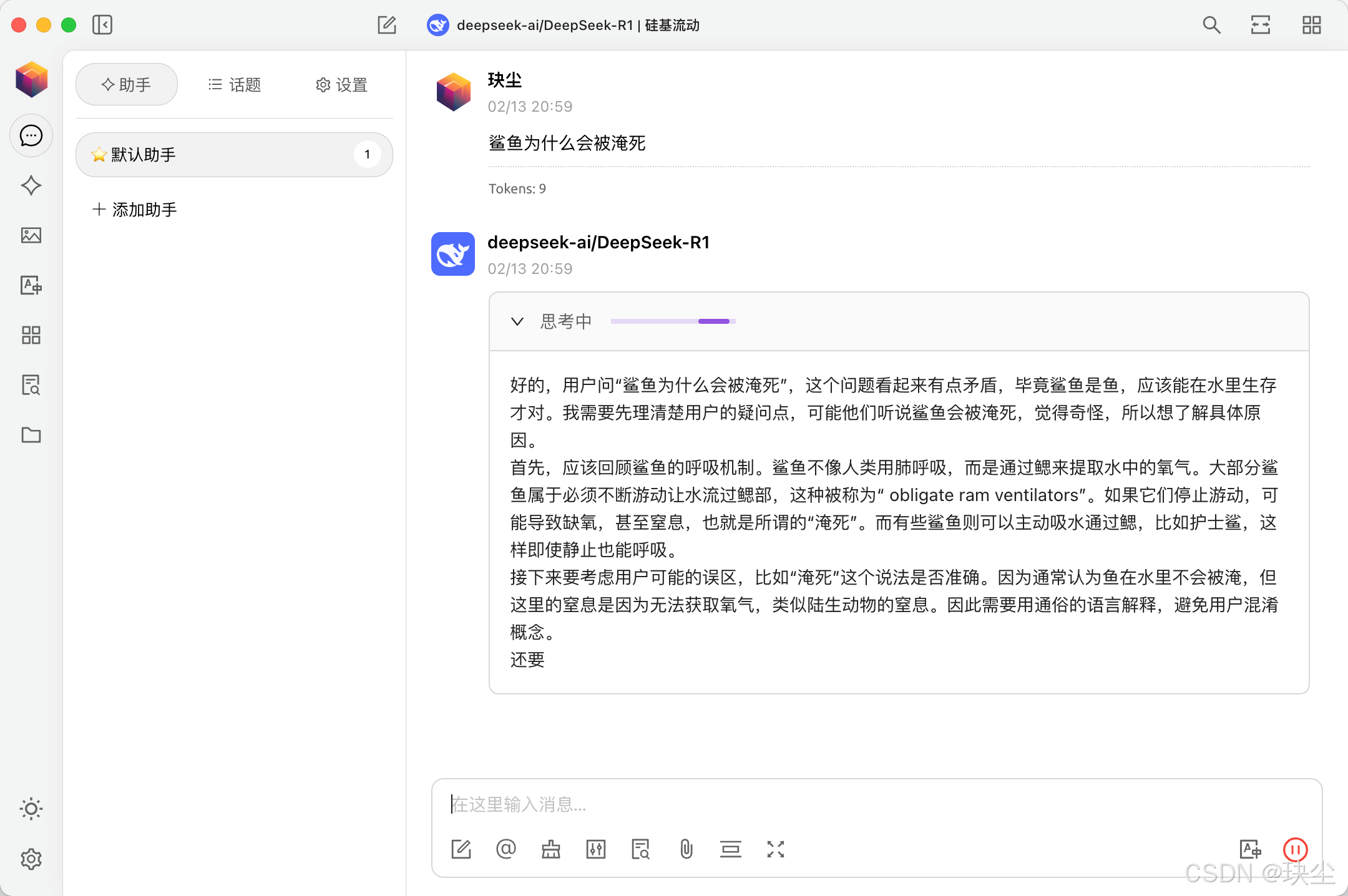Open the files folder sidebar icon

coord(31,435)
